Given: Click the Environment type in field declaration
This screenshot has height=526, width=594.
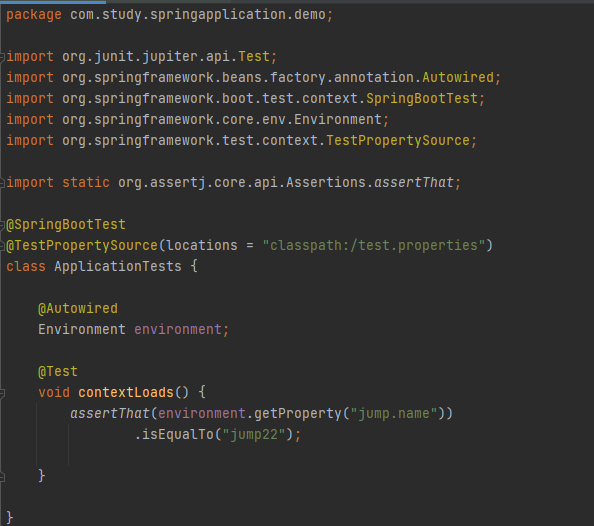Looking at the screenshot, I should point(82,329).
